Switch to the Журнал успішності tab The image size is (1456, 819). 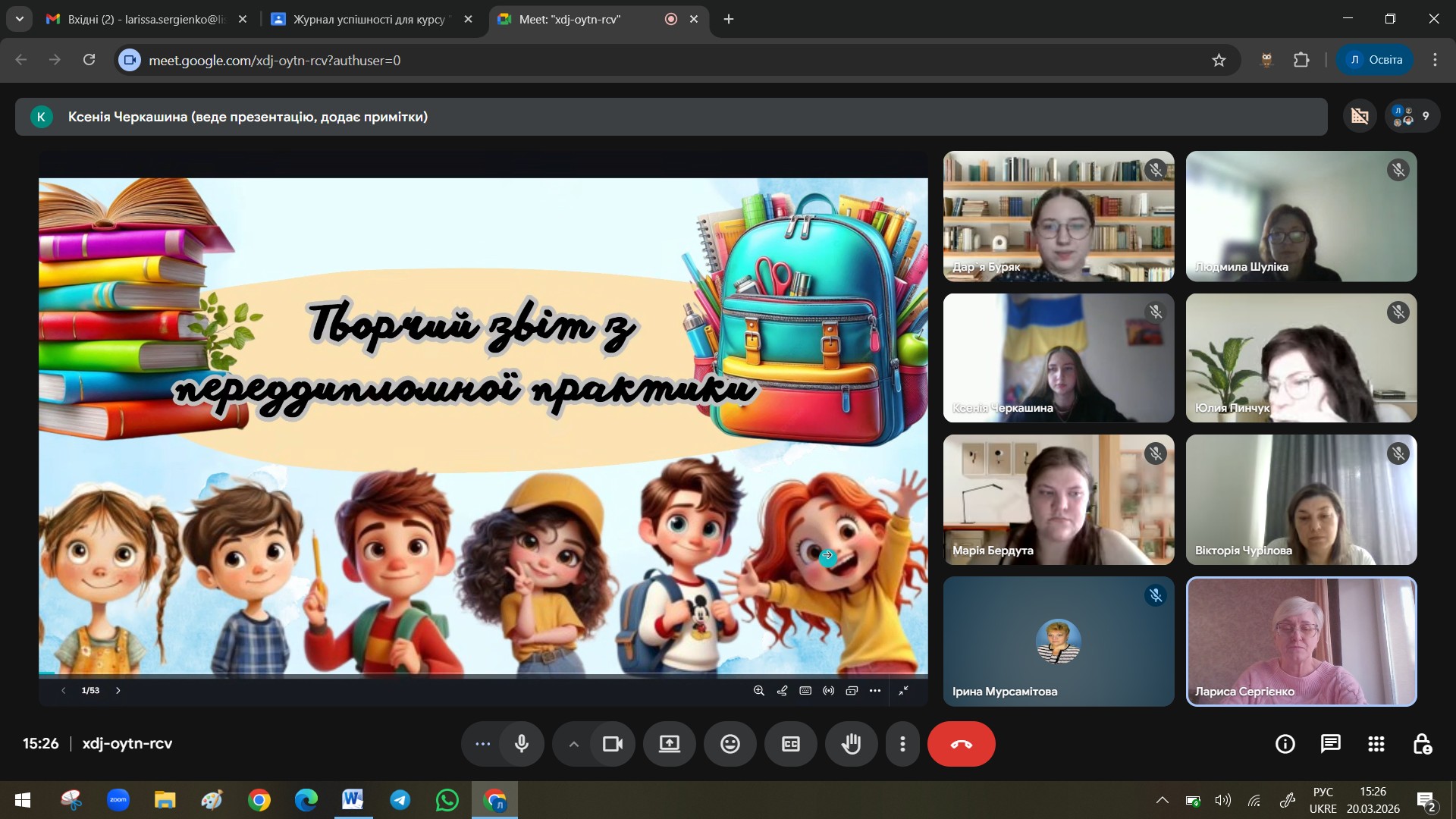[368, 19]
